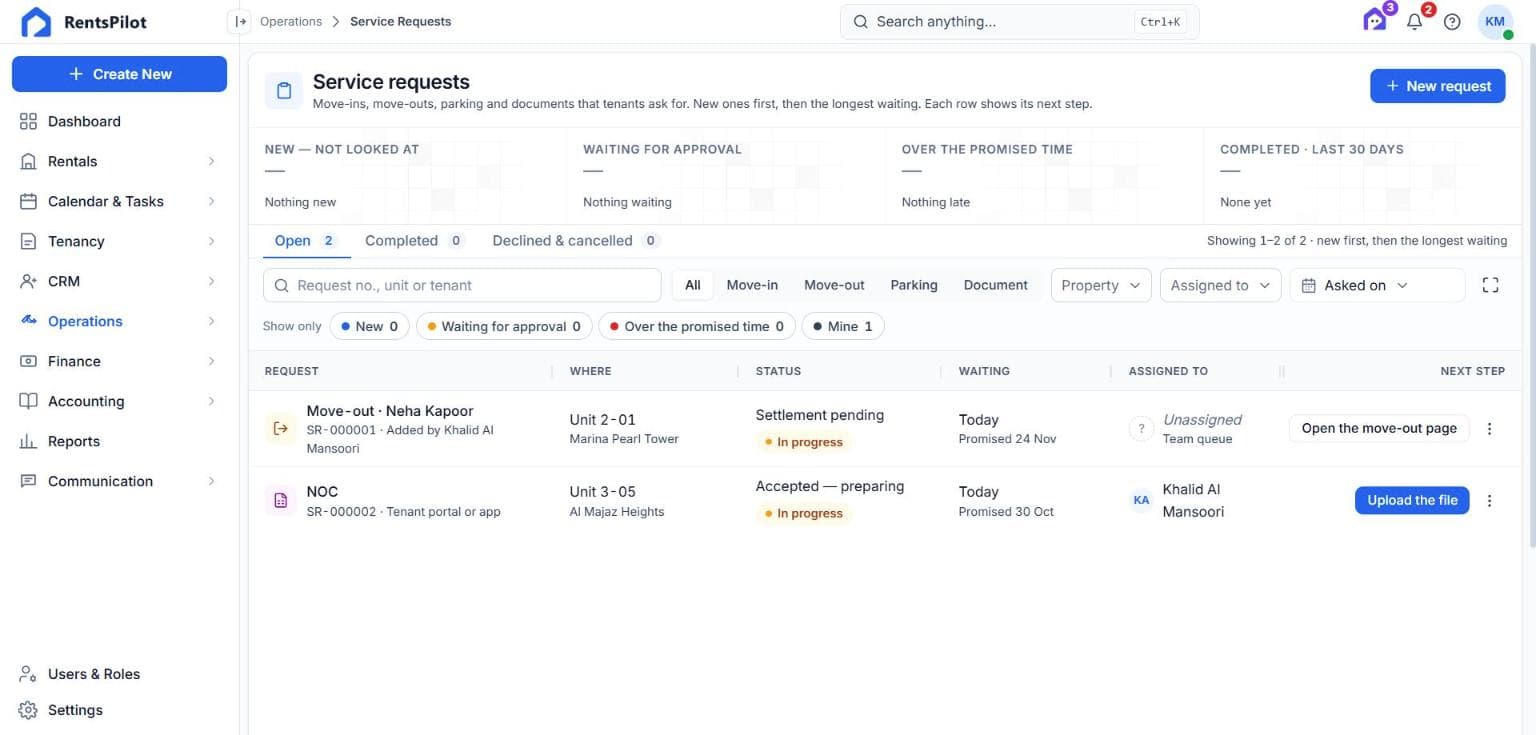Open the three-dot menu for Move-out row
Screen dimensions: 1536x735
coord(1489,429)
